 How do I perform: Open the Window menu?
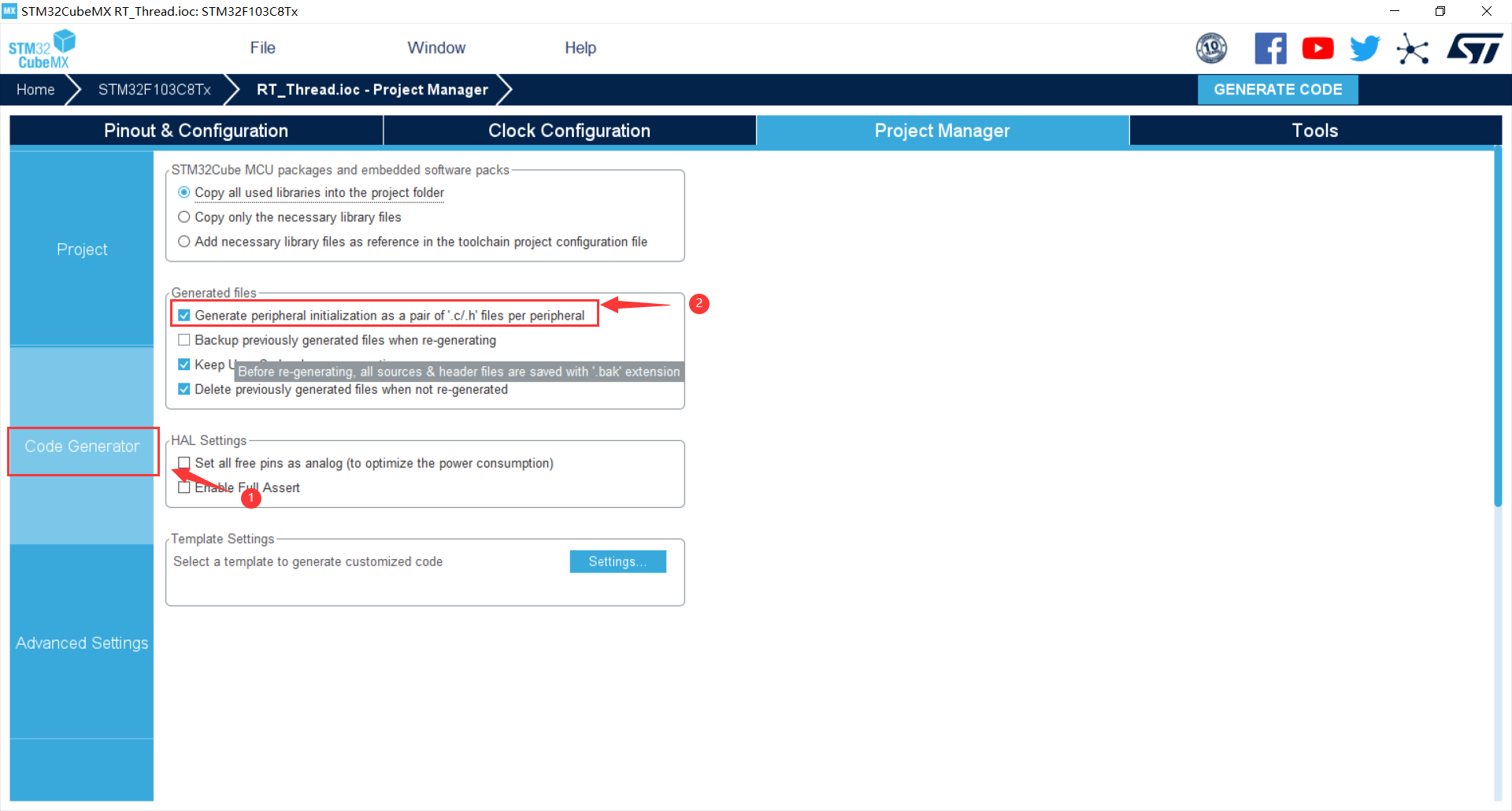click(436, 48)
